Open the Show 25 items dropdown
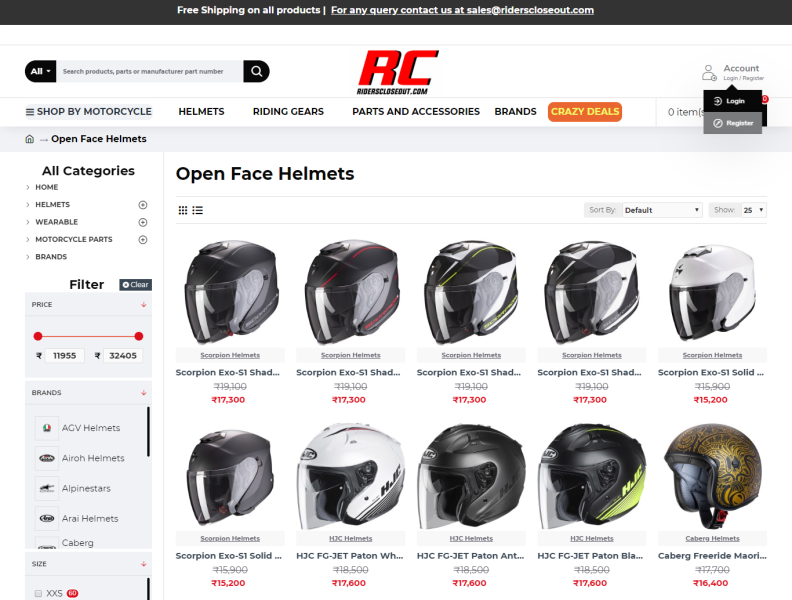Screen dimensions: 792x600 (754, 210)
